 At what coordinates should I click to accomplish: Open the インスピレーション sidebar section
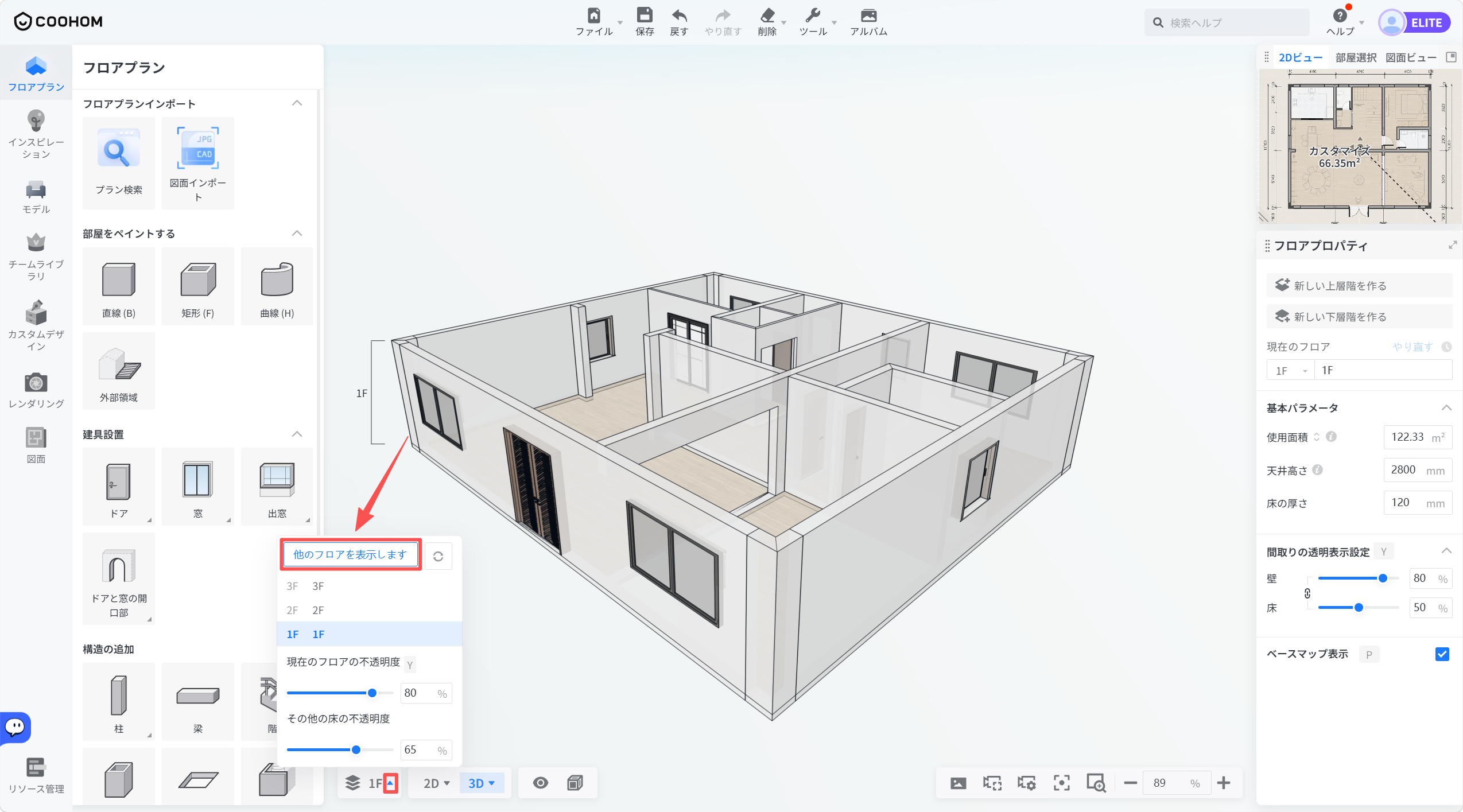(36, 135)
